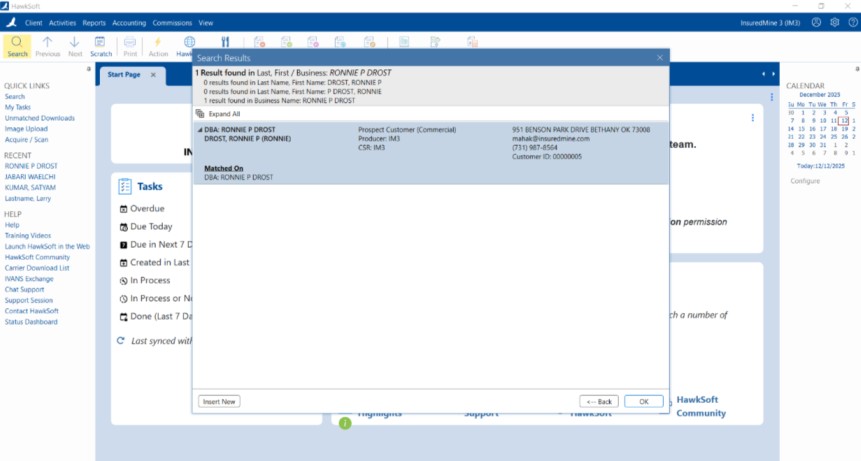
Task: Open the user profile icon in header
Action: [x=817, y=22]
